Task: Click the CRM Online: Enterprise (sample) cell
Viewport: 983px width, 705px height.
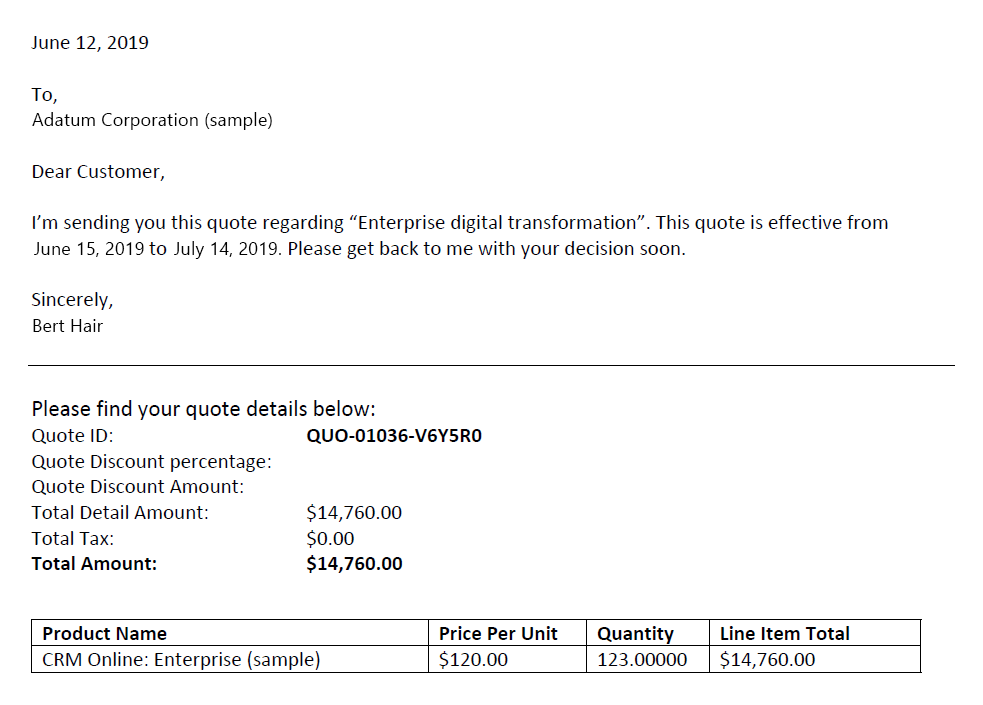Action: tap(181, 660)
